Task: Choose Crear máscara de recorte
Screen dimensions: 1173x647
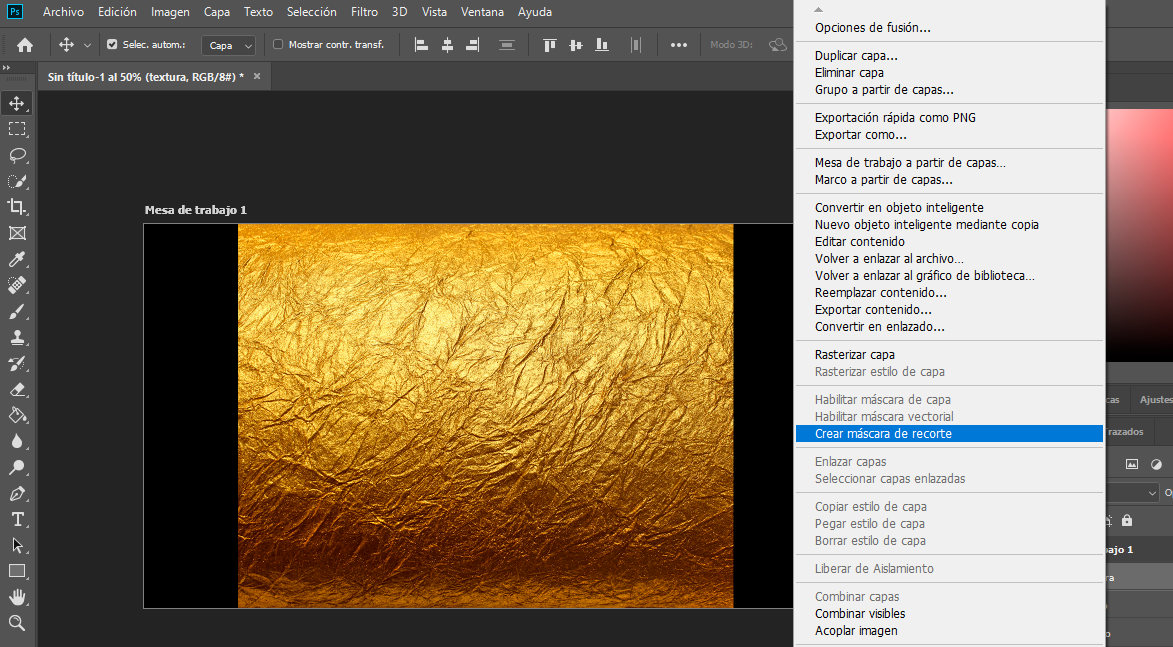Action: pos(883,434)
